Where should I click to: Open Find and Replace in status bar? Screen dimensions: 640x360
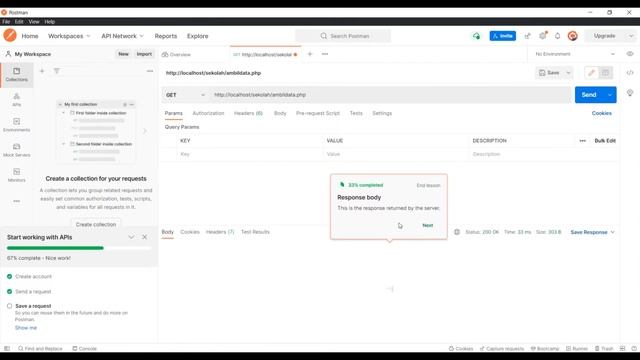(40, 349)
